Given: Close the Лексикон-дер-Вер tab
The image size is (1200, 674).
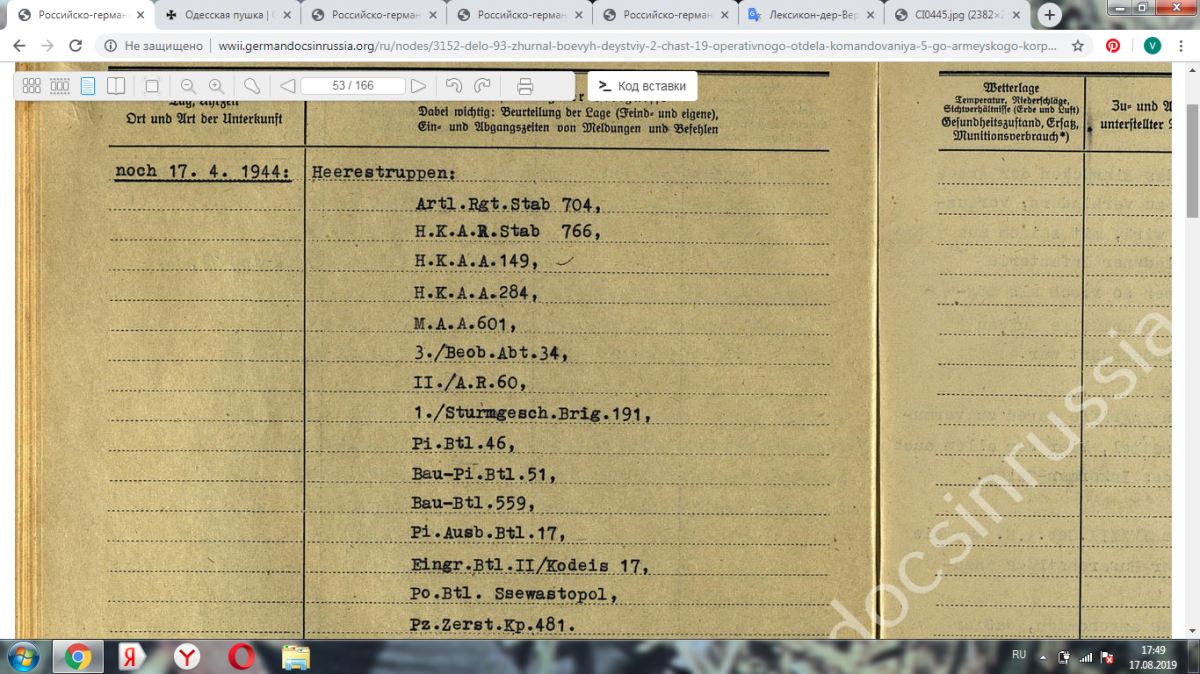Looking at the screenshot, I should (869, 15).
